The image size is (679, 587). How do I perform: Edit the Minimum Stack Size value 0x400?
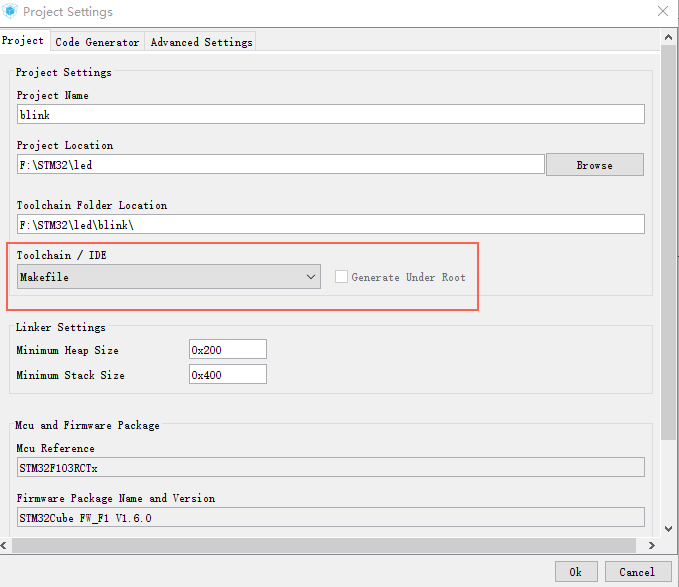228,374
